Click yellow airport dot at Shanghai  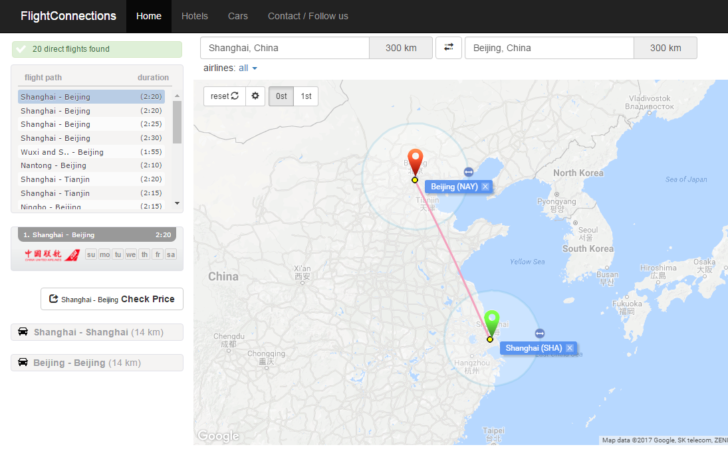[x=490, y=339]
